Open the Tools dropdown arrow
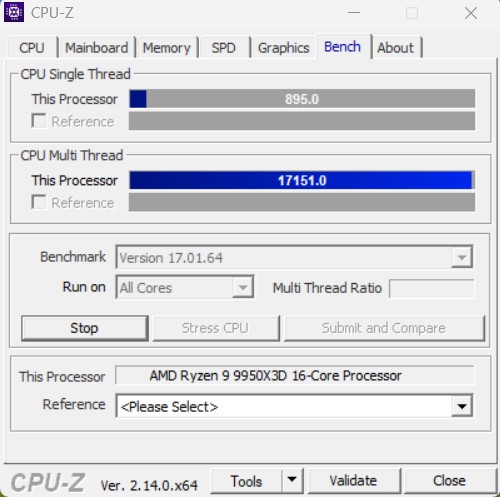This screenshot has height=497, width=500. pos(292,480)
